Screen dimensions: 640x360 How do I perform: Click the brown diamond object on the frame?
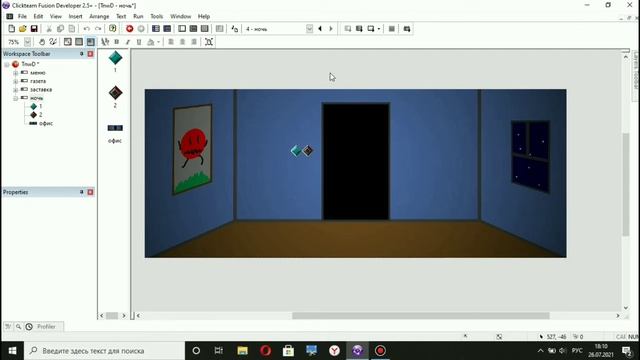click(308, 151)
